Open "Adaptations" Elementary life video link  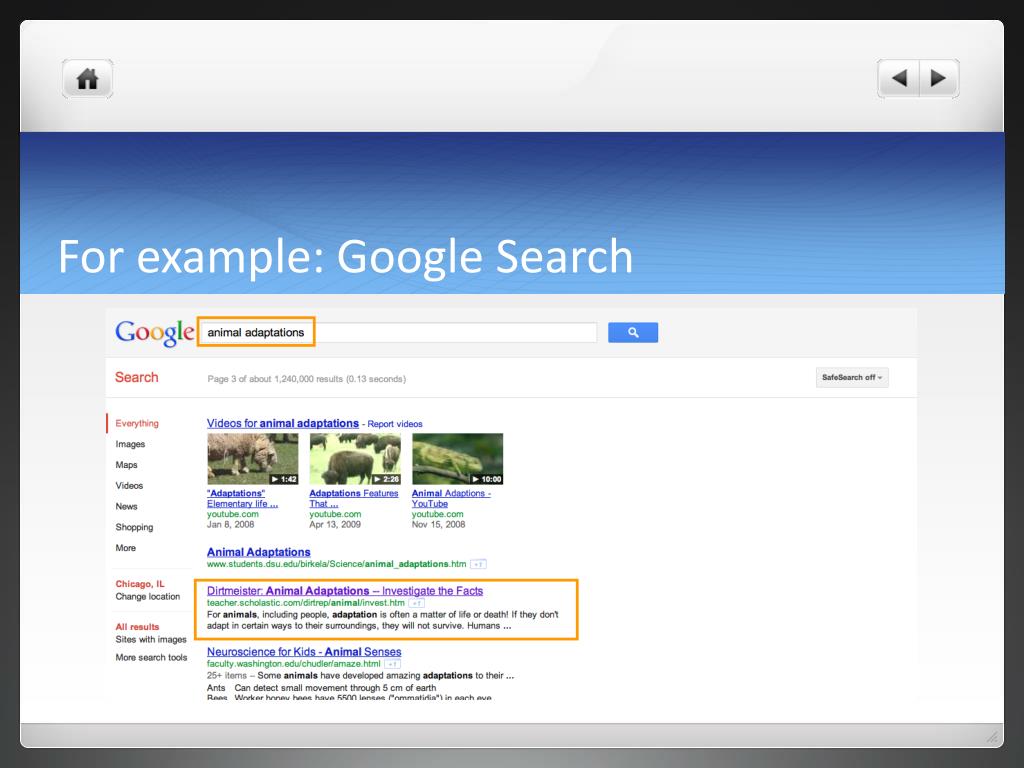[x=242, y=499]
